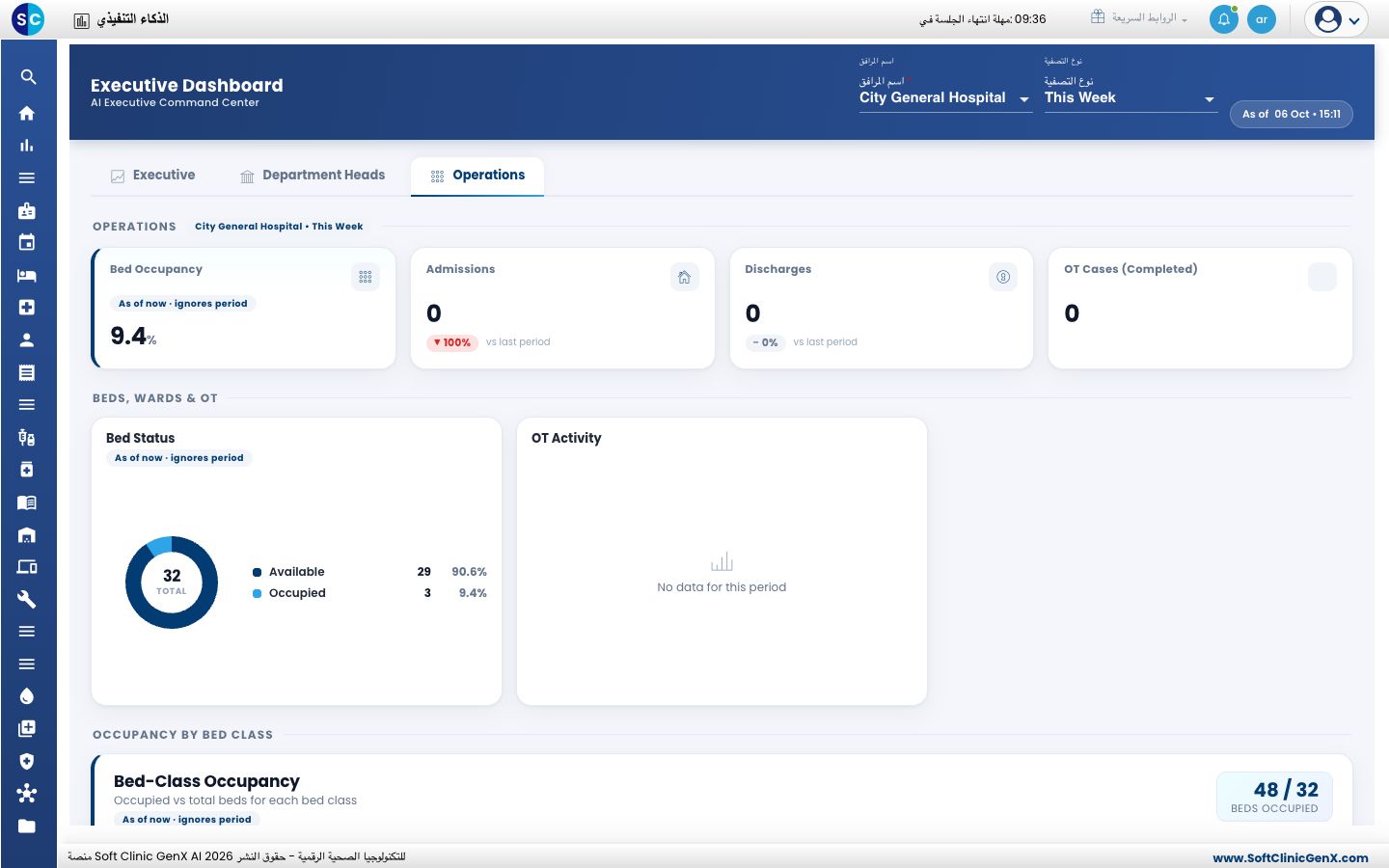Screen dimensions: 1389x868
Task: Open the bar chart analytics sidebar icon
Action: [x=27, y=146]
